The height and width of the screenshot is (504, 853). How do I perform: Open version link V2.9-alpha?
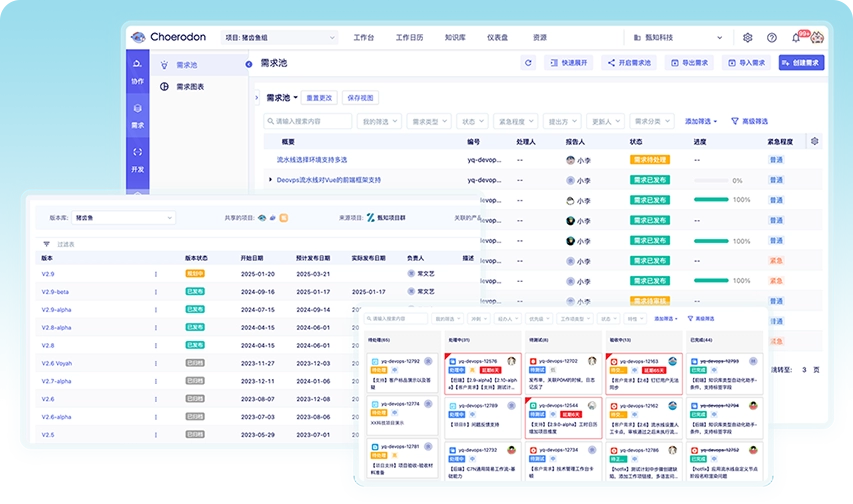coord(57,310)
